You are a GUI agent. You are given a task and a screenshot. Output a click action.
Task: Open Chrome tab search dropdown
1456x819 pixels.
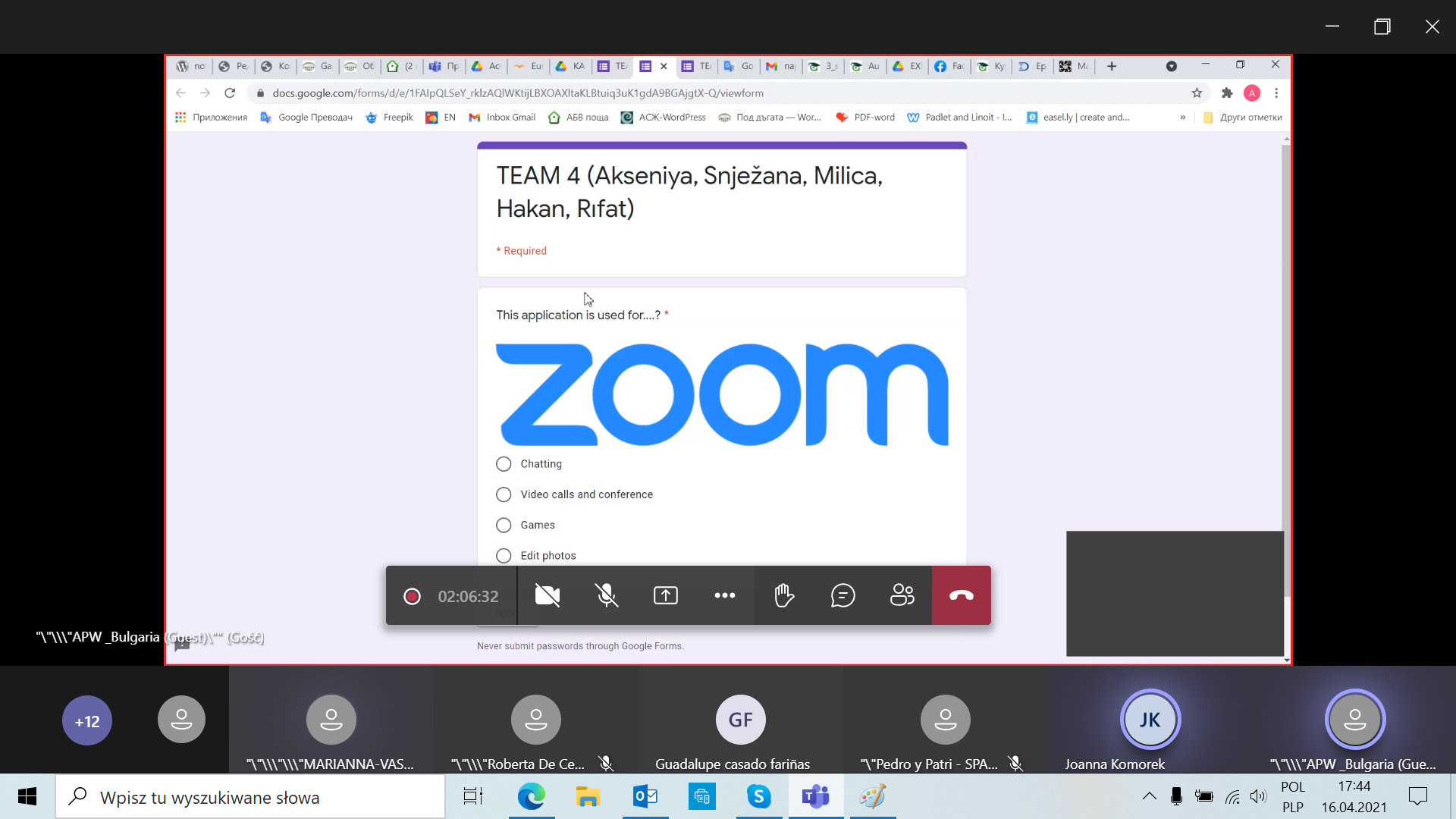tap(1172, 66)
